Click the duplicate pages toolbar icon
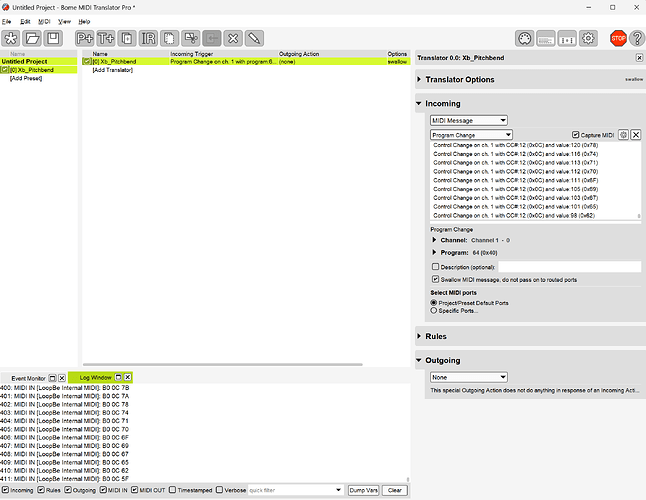 [127, 38]
